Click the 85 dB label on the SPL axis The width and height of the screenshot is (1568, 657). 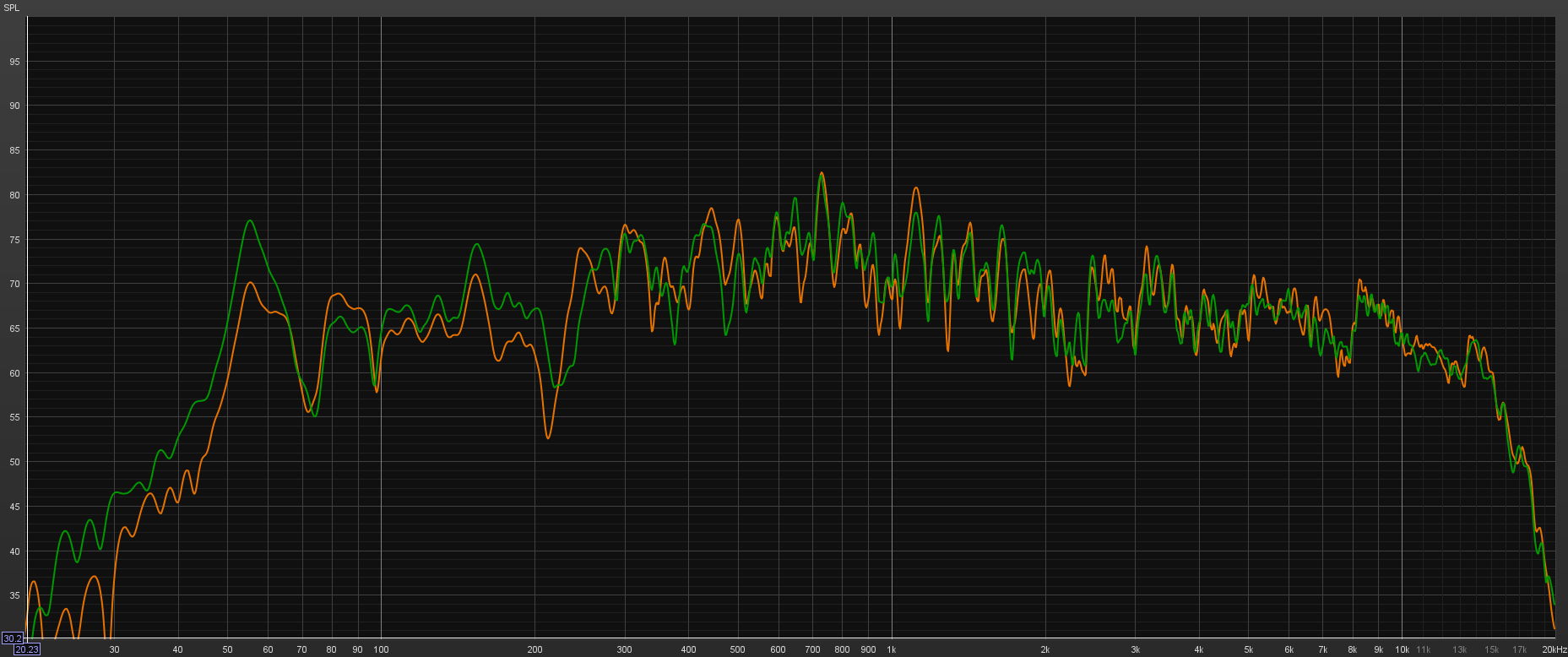14,151
